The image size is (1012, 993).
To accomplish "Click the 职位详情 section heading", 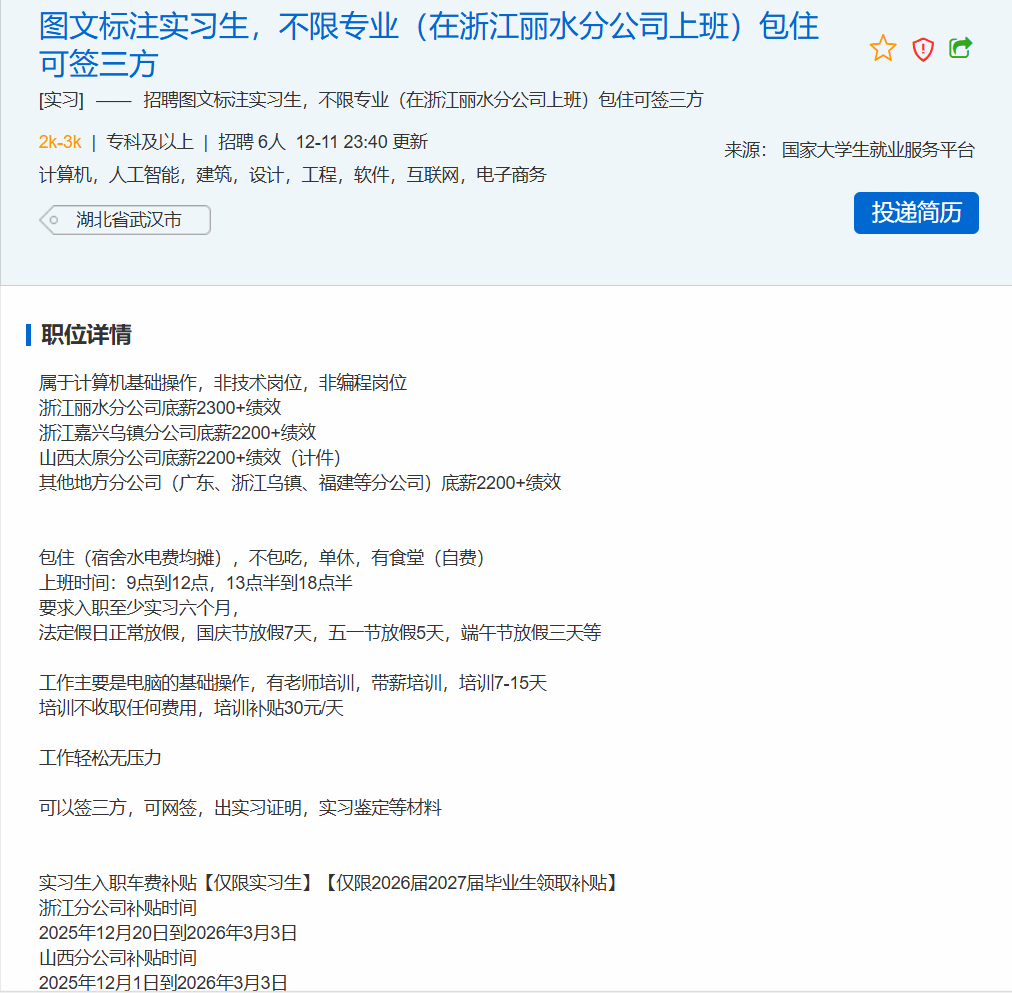I will pos(86,335).
